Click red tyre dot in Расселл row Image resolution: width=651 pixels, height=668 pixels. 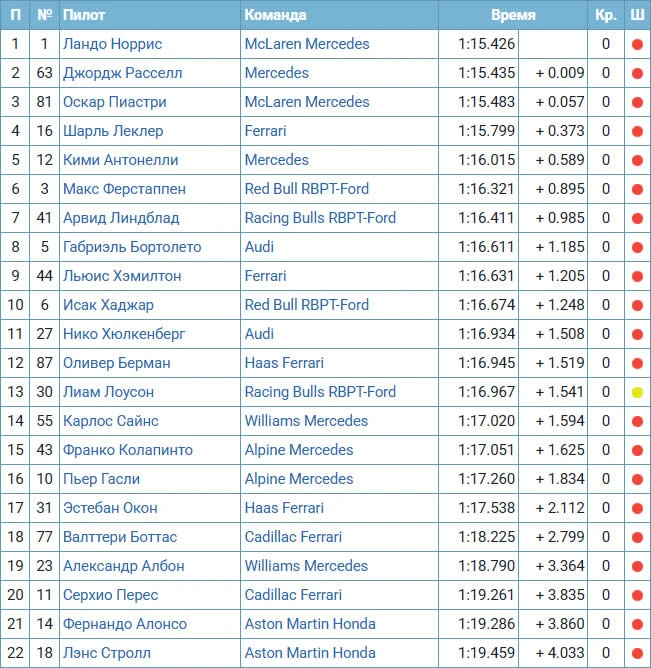pyautogui.click(x=637, y=73)
